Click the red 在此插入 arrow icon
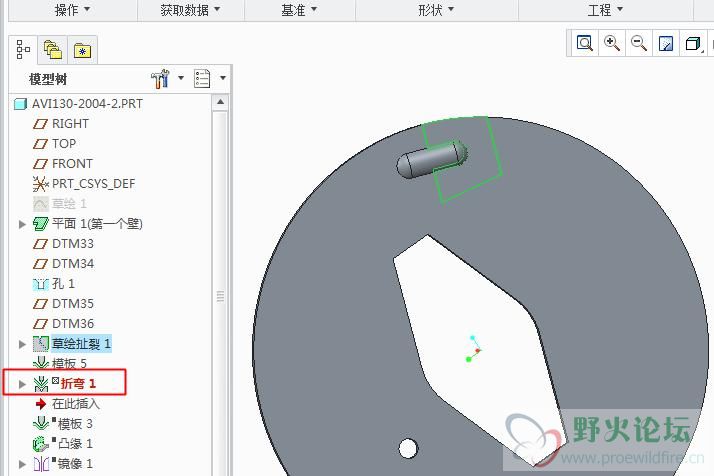The image size is (714, 476). (x=41, y=404)
